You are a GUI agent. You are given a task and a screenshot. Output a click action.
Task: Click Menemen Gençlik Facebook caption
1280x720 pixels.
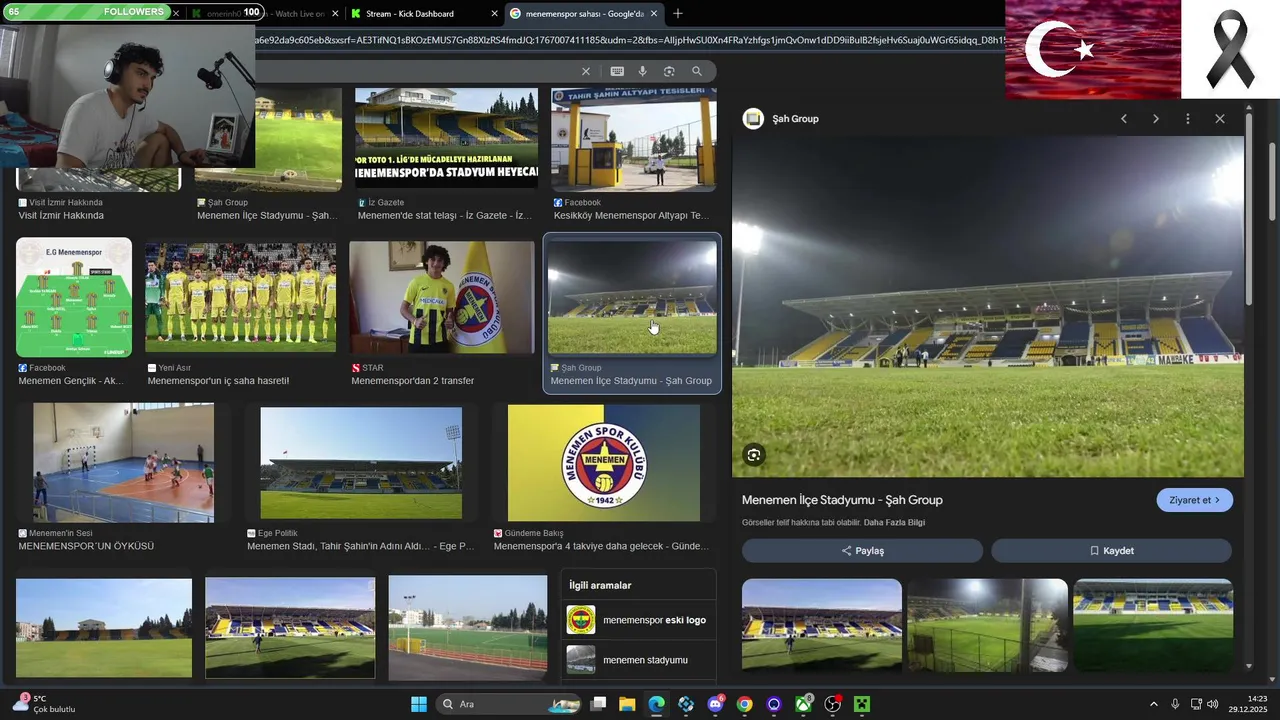click(x=71, y=381)
